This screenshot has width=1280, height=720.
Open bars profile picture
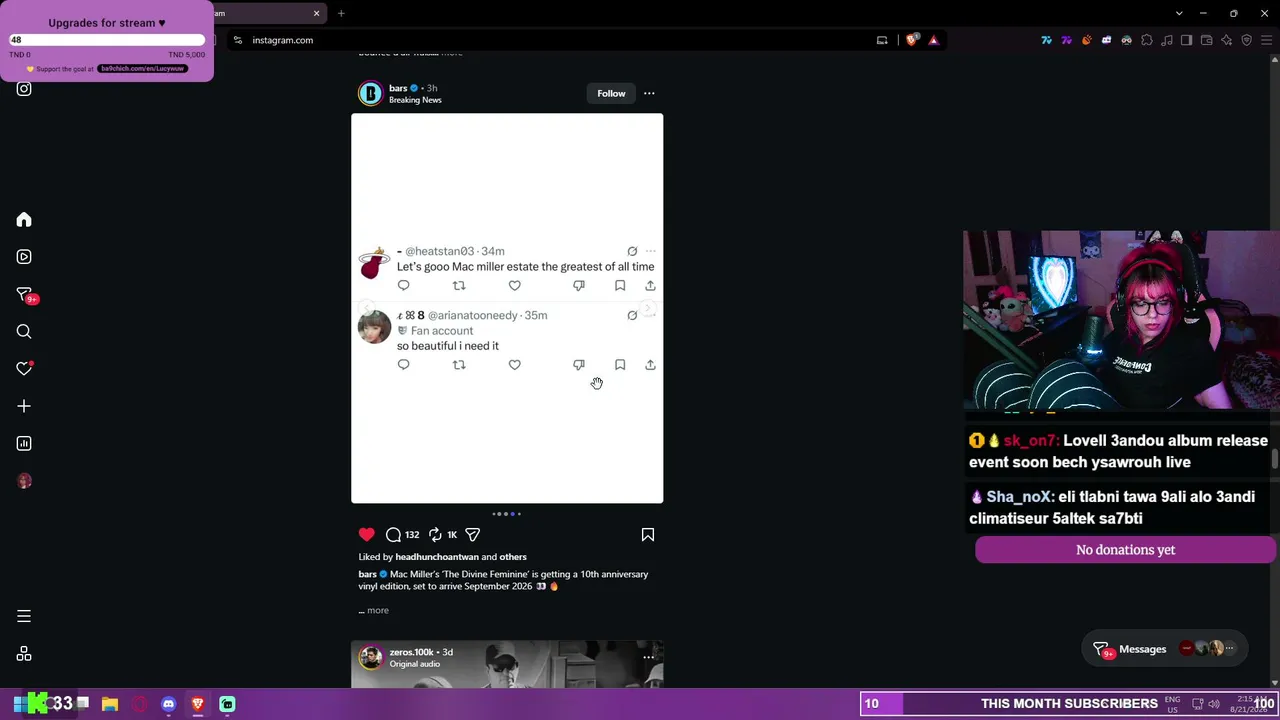[x=370, y=94]
